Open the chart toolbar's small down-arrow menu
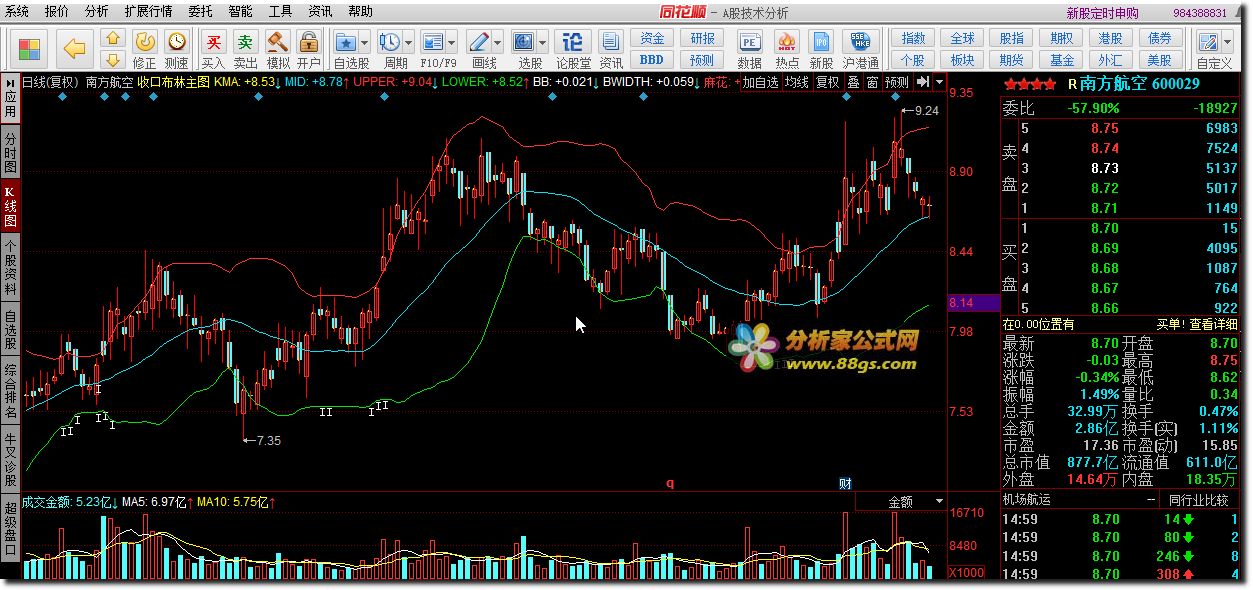This screenshot has width=1253, height=590. [940, 82]
